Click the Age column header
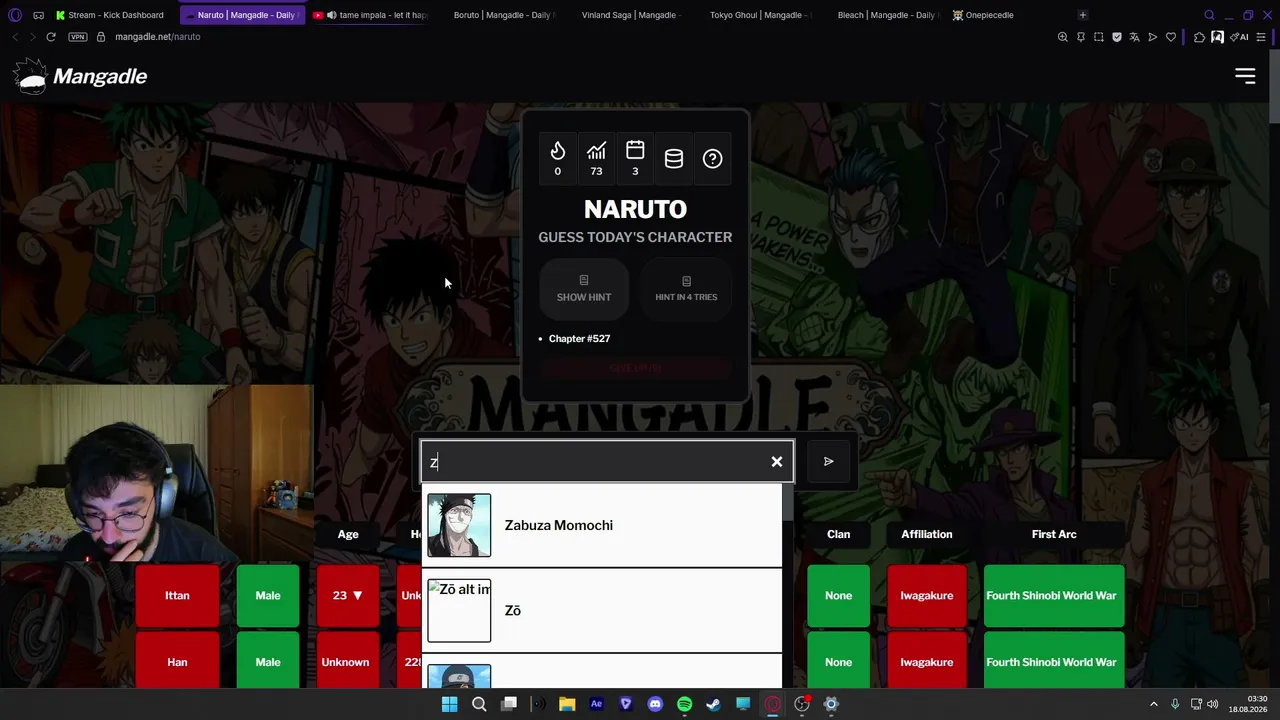1280x720 pixels. [348, 534]
